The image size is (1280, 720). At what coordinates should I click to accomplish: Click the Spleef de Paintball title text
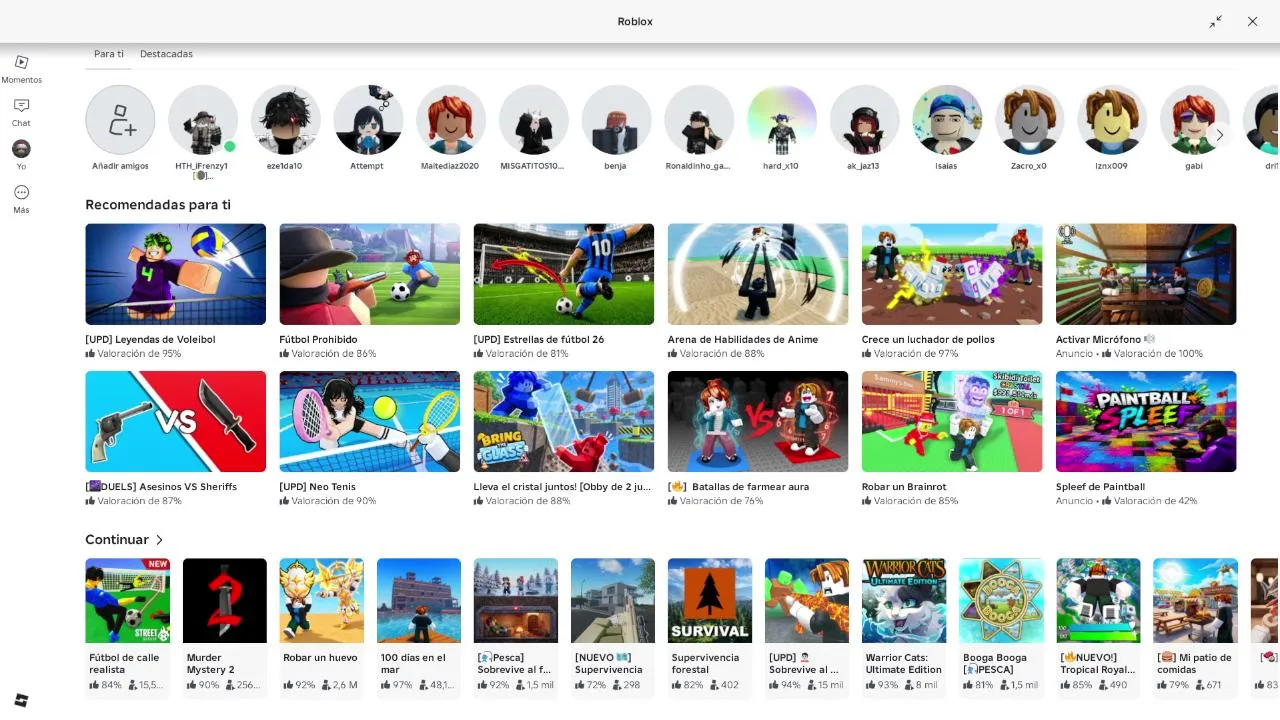point(1100,487)
